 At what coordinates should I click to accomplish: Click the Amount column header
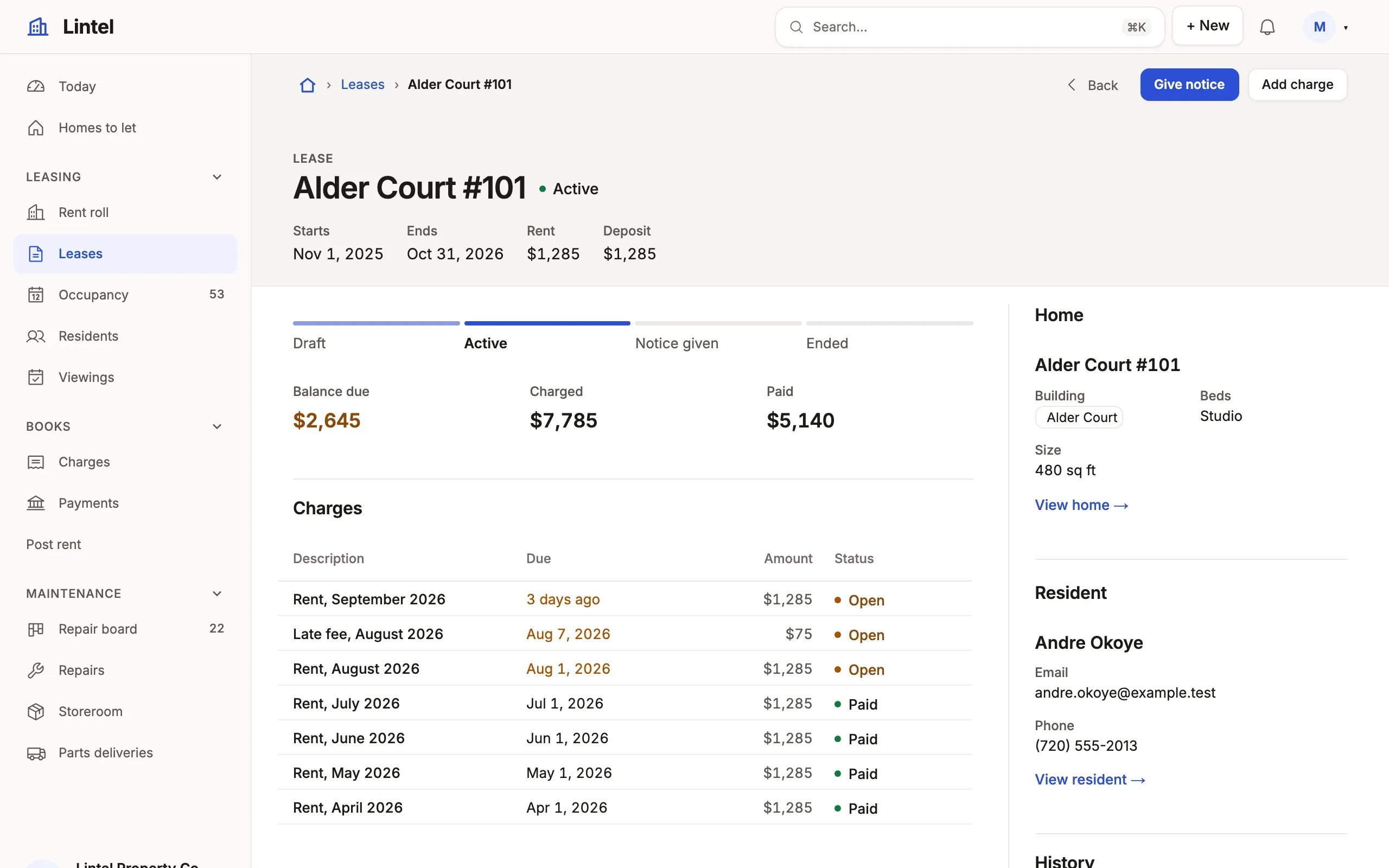pos(788,559)
